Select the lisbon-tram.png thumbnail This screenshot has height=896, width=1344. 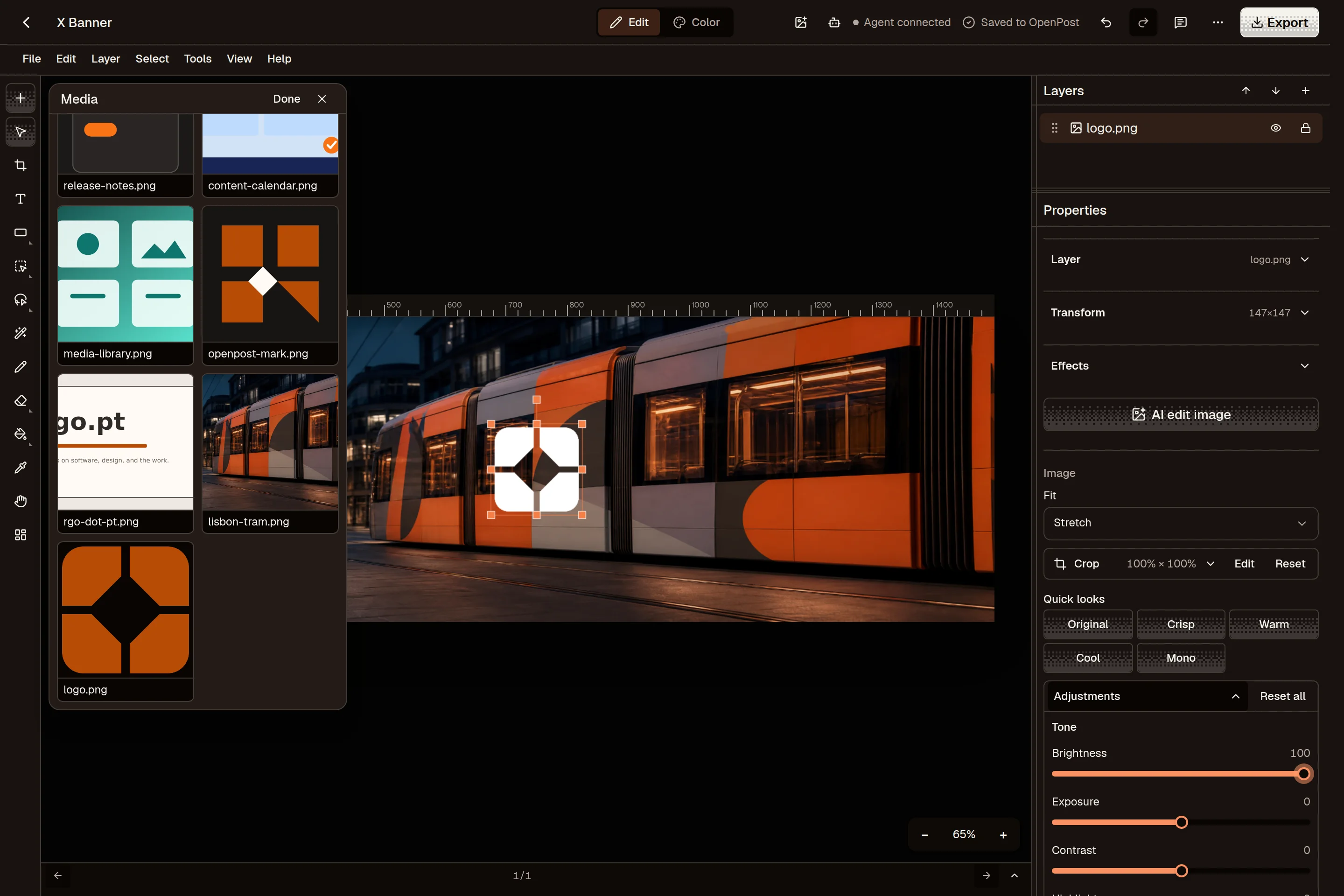tap(270, 453)
